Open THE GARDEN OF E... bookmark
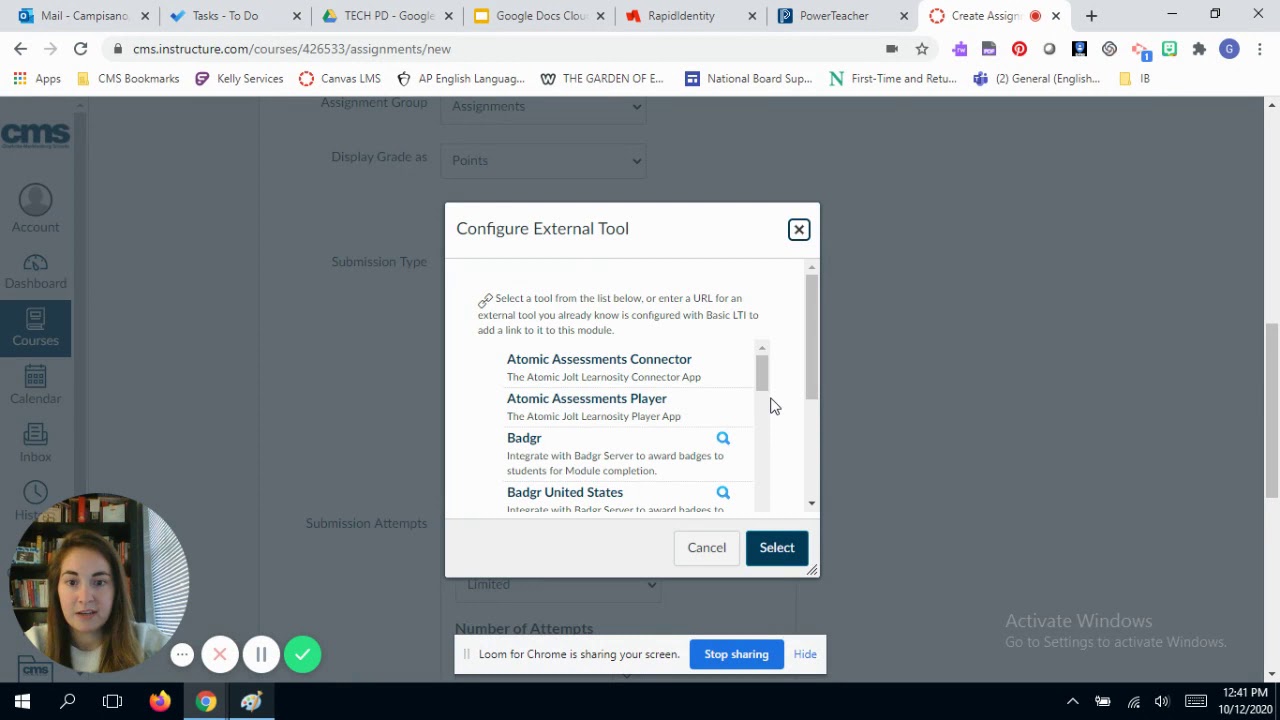Image resolution: width=1280 pixels, height=720 pixels. pyautogui.click(x=602, y=79)
